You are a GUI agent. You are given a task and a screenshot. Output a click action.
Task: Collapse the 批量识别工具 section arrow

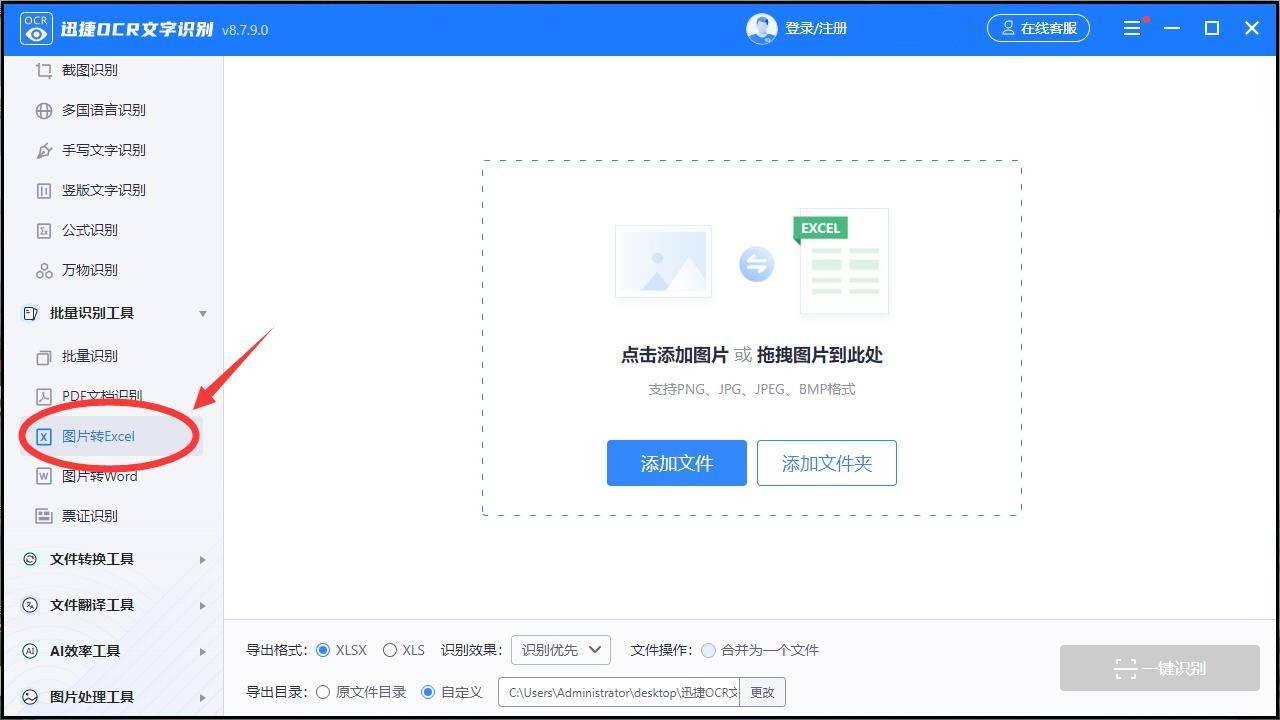pyautogui.click(x=203, y=313)
